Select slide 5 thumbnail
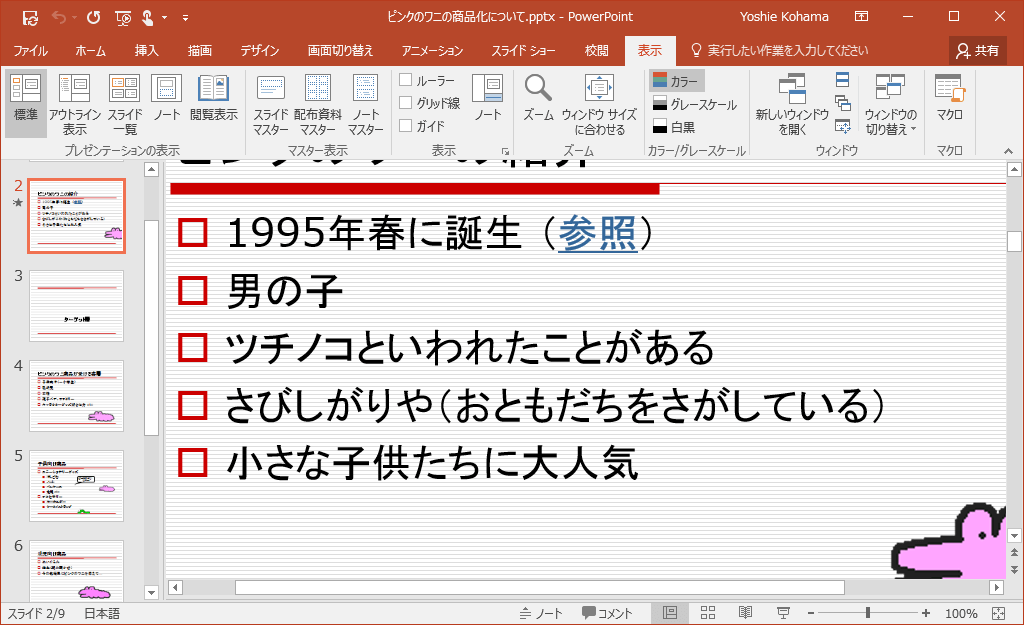Image resolution: width=1024 pixels, height=625 pixels. click(x=76, y=485)
